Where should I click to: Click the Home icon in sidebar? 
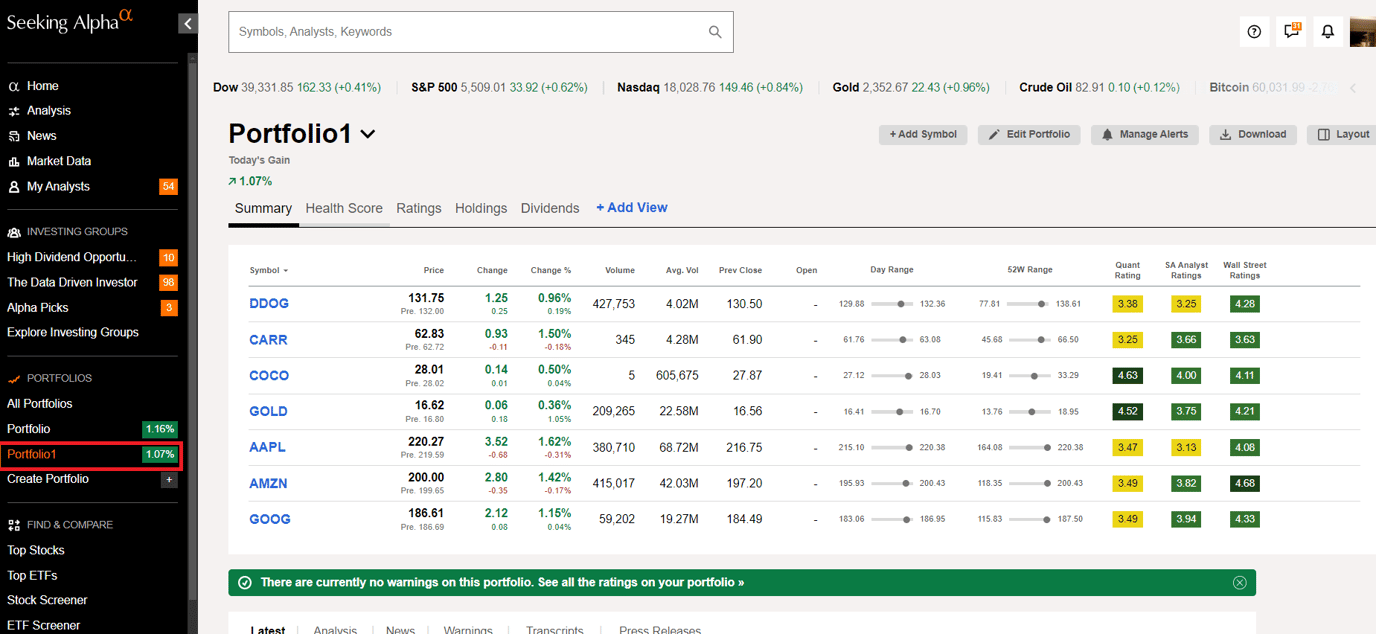(x=14, y=86)
